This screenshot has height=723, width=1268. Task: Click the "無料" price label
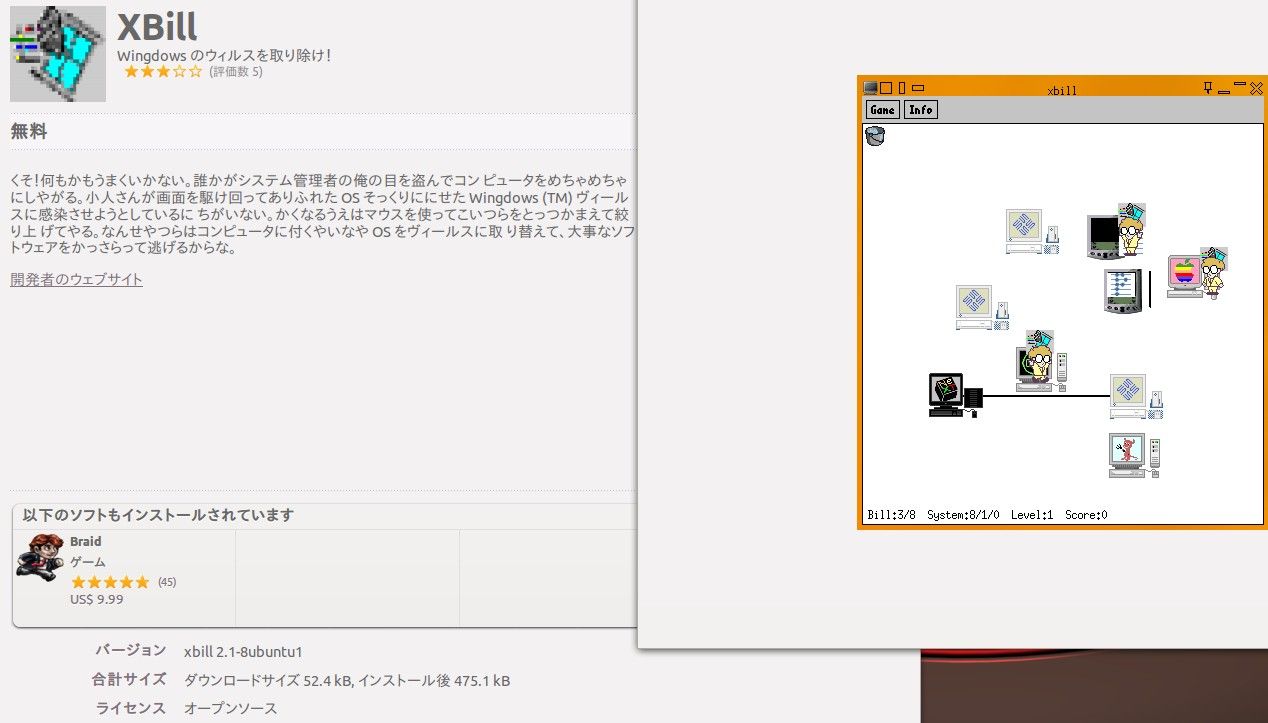click(x=29, y=132)
